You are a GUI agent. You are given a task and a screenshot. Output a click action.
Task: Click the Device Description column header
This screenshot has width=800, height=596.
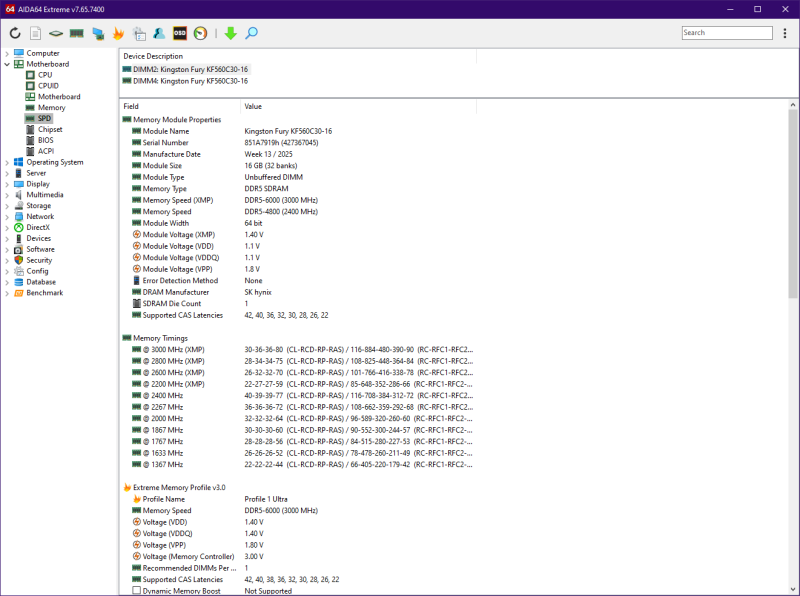point(298,56)
